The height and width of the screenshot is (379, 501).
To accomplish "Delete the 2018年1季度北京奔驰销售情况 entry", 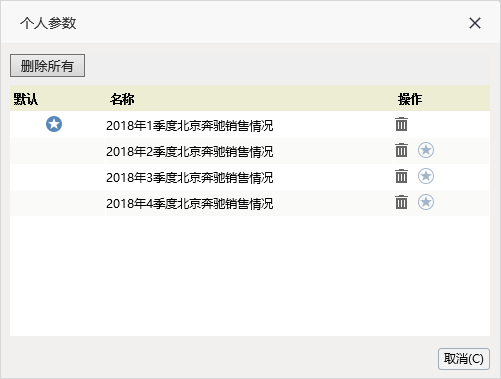I will 401,124.
